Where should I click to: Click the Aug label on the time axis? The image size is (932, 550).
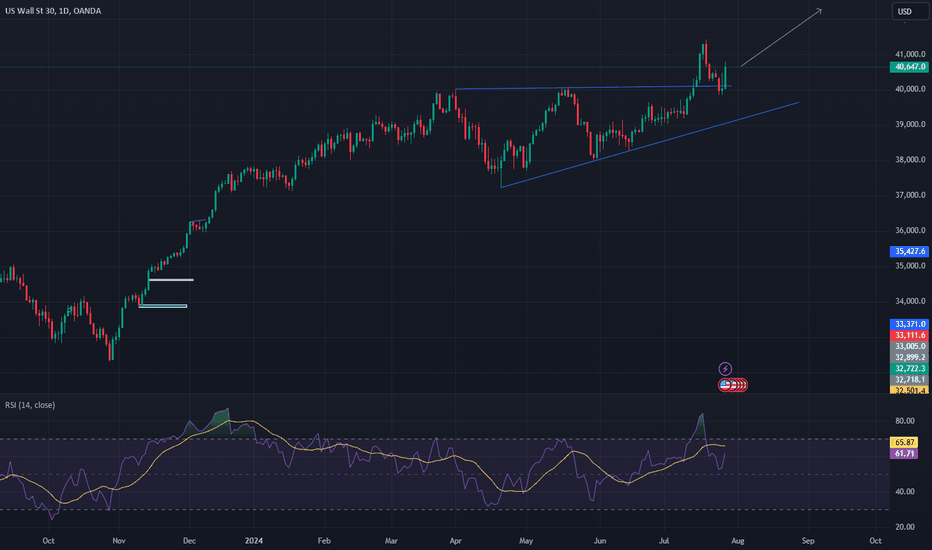pyautogui.click(x=738, y=540)
